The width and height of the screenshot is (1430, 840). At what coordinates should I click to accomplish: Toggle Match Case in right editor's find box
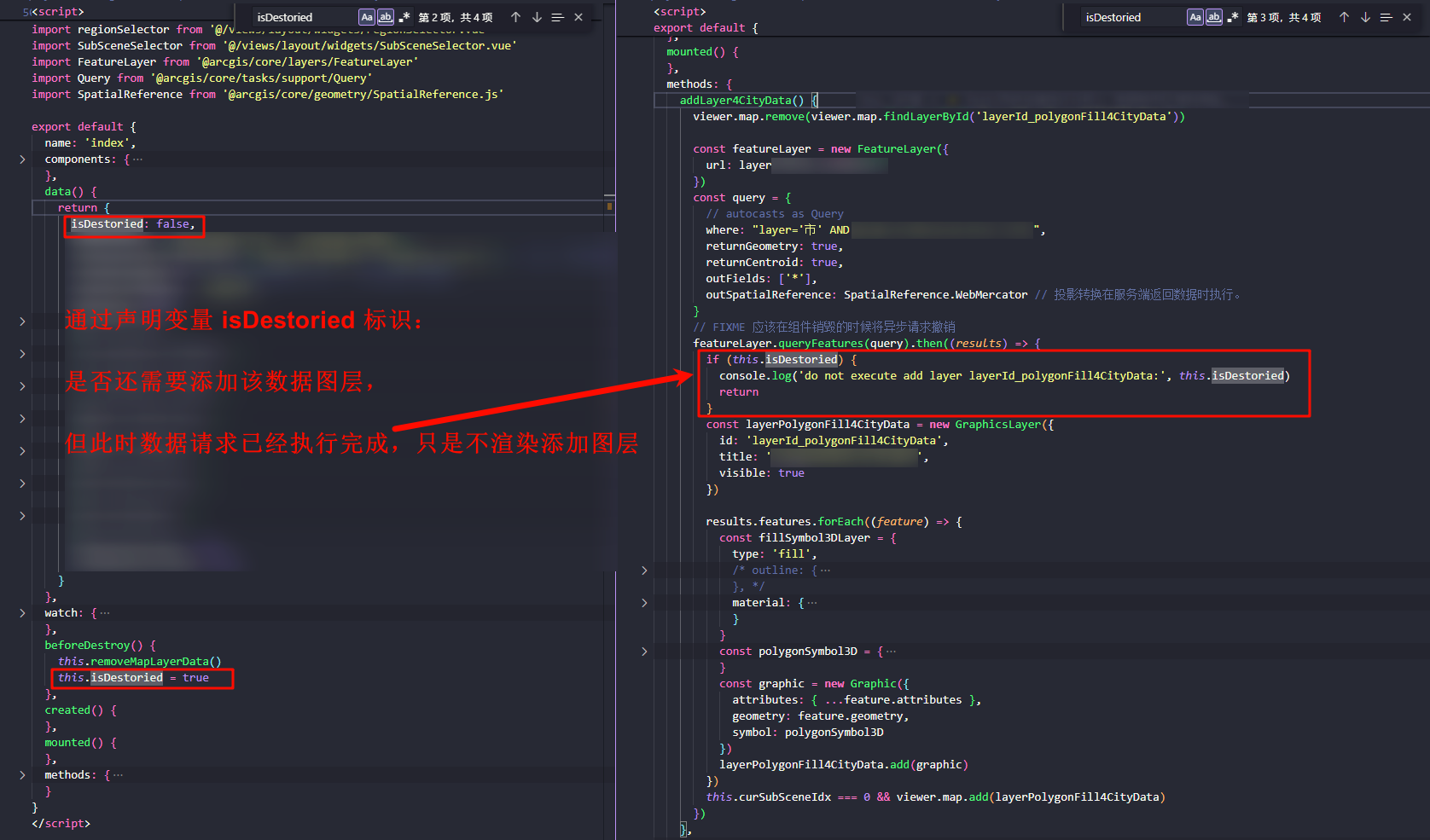(1195, 17)
